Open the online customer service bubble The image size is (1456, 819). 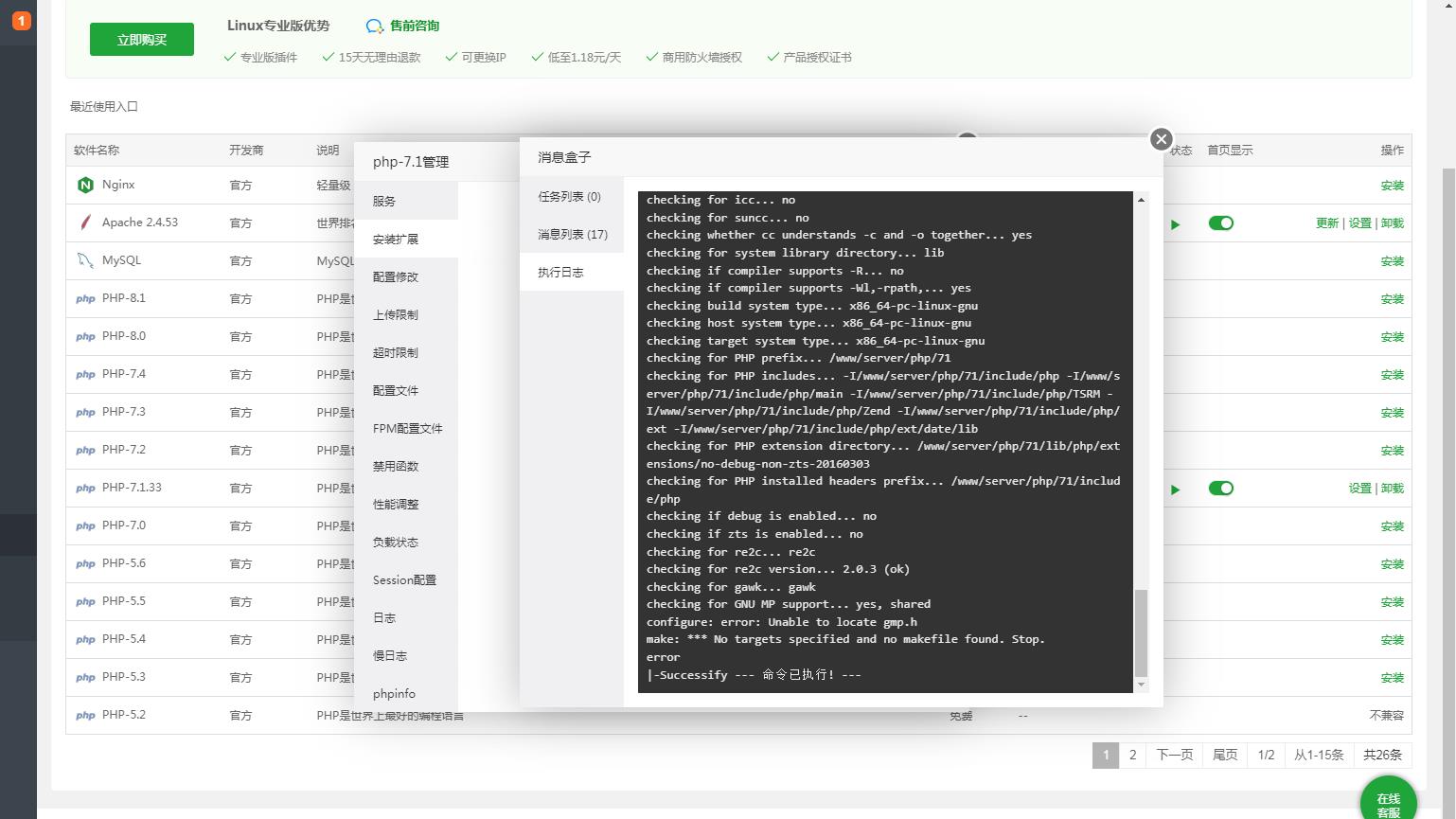coord(1389,802)
